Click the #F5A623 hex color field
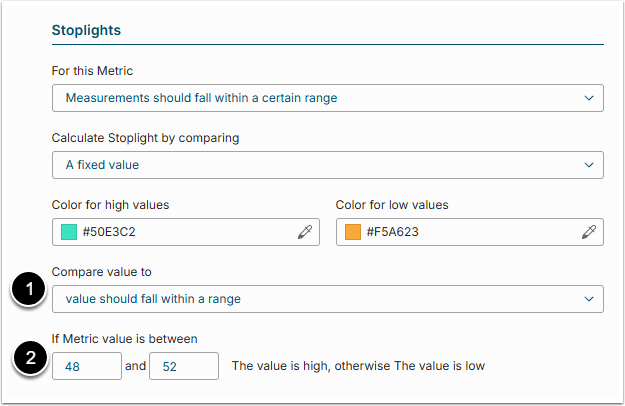 coord(465,232)
